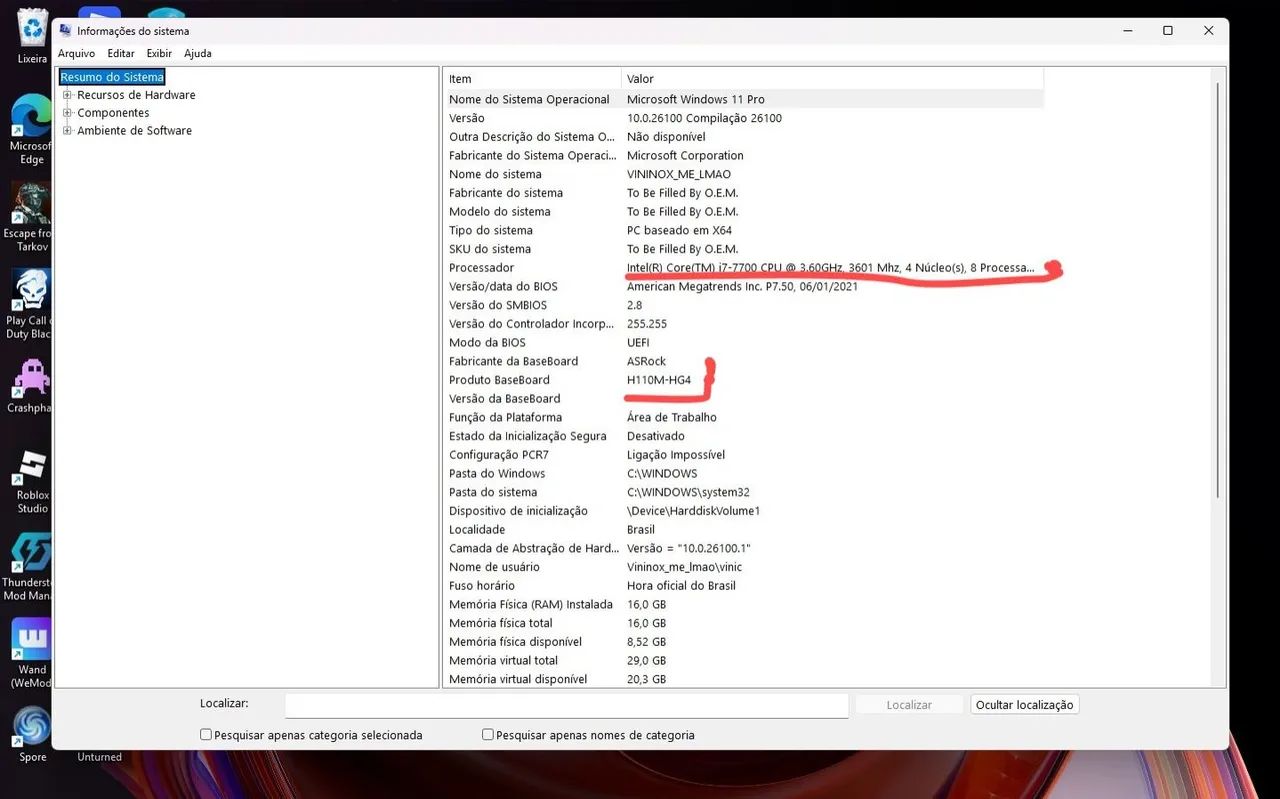Click the Informações do sistema title bar icon

pos(65,31)
